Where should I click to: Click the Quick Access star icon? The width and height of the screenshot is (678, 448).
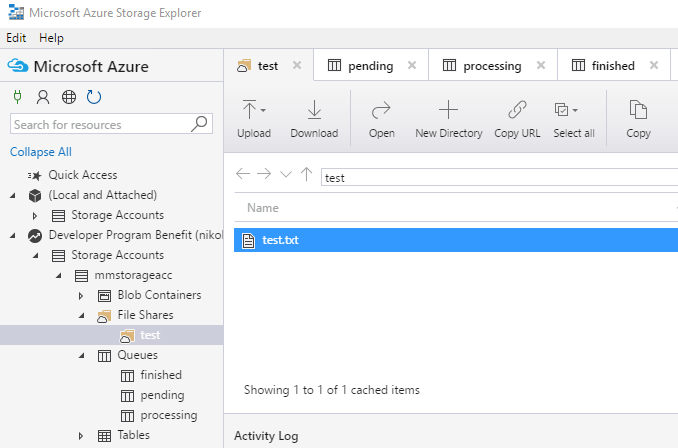coord(35,175)
